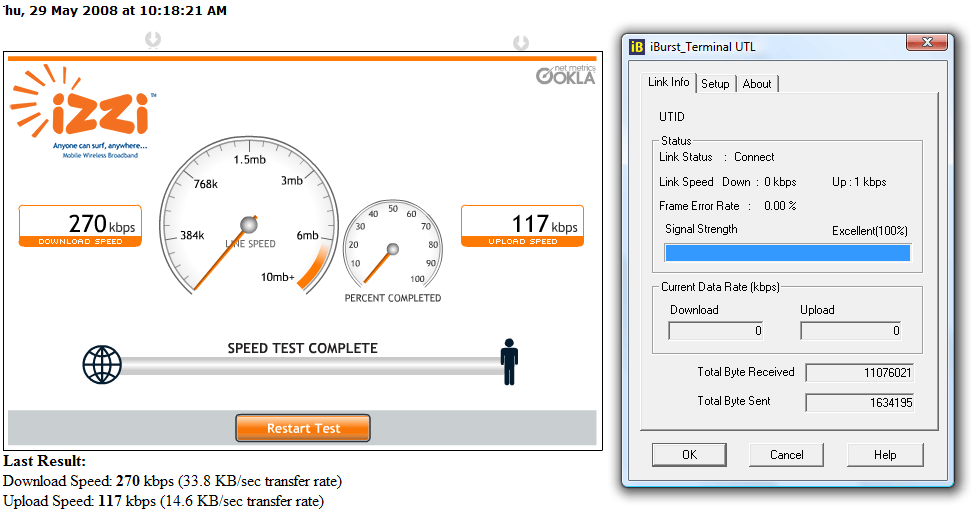Screen dimensions: 971x521
Task: Close the iBurst_Terminal UTL window
Action: click(927, 42)
